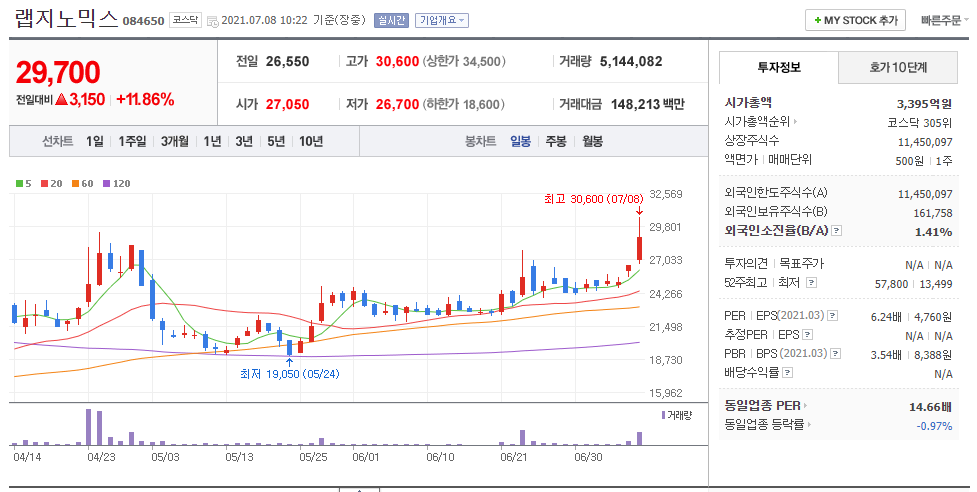Image resolution: width=977 pixels, height=492 pixels.
Task: Select the 1주일 line chart period
Action: point(132,141)
